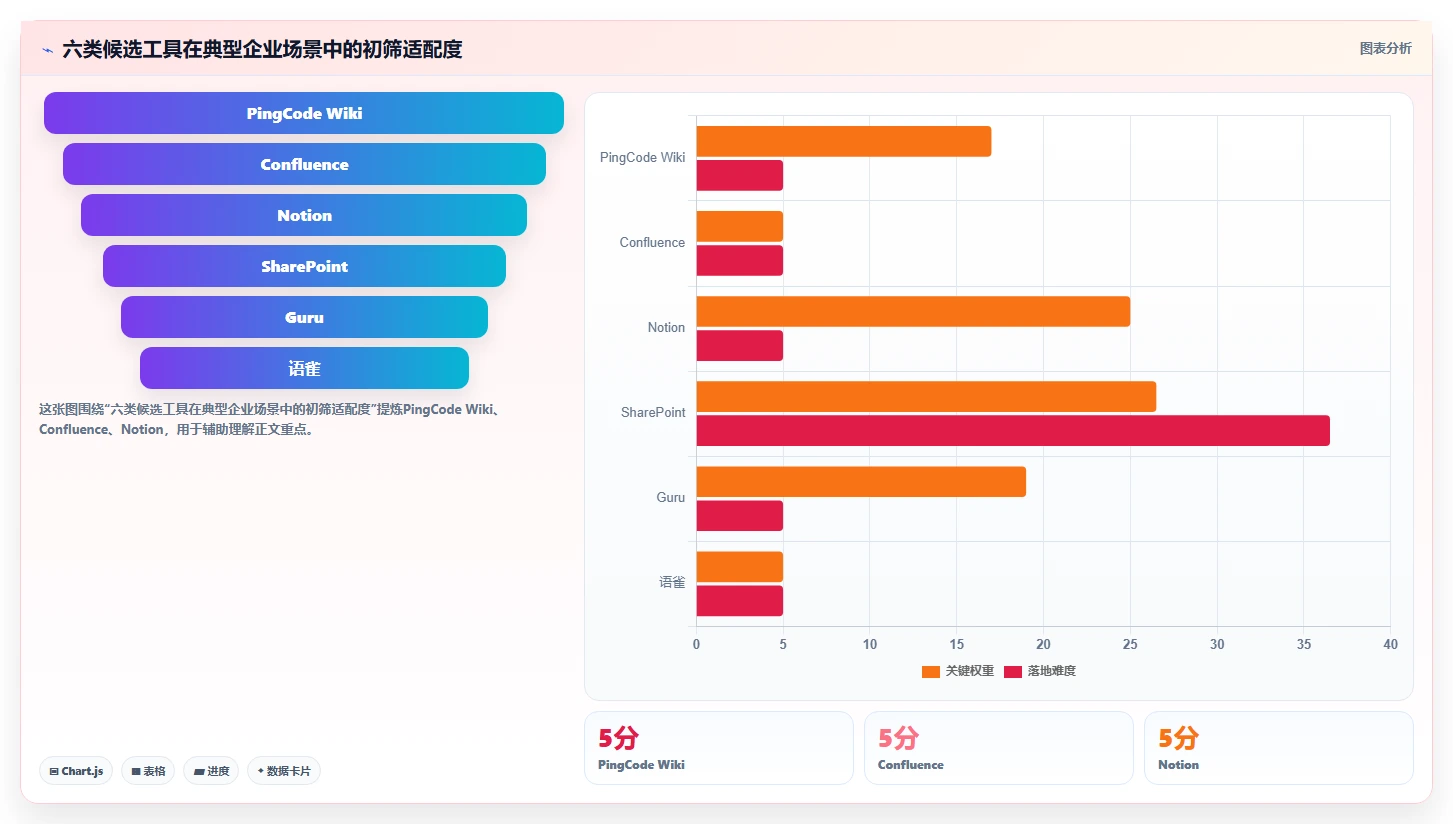Select the 语雀 funnel bar

point(304,368)
